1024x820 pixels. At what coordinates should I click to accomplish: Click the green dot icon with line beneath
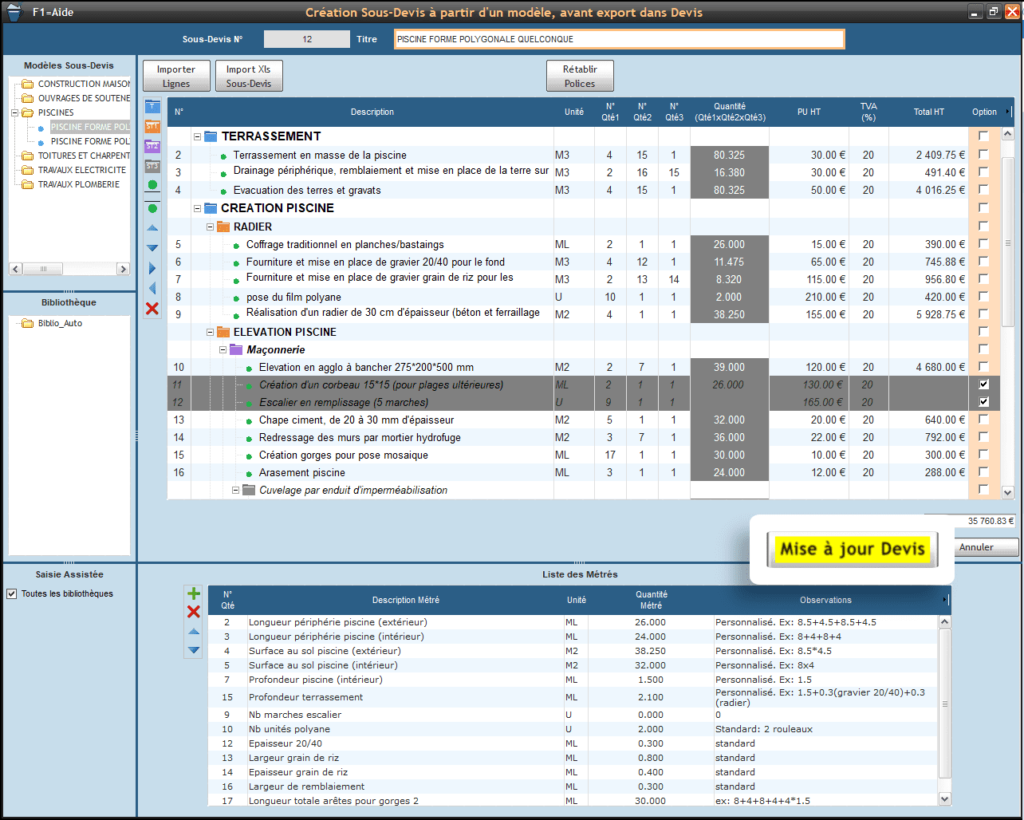(x=152, y=185)
